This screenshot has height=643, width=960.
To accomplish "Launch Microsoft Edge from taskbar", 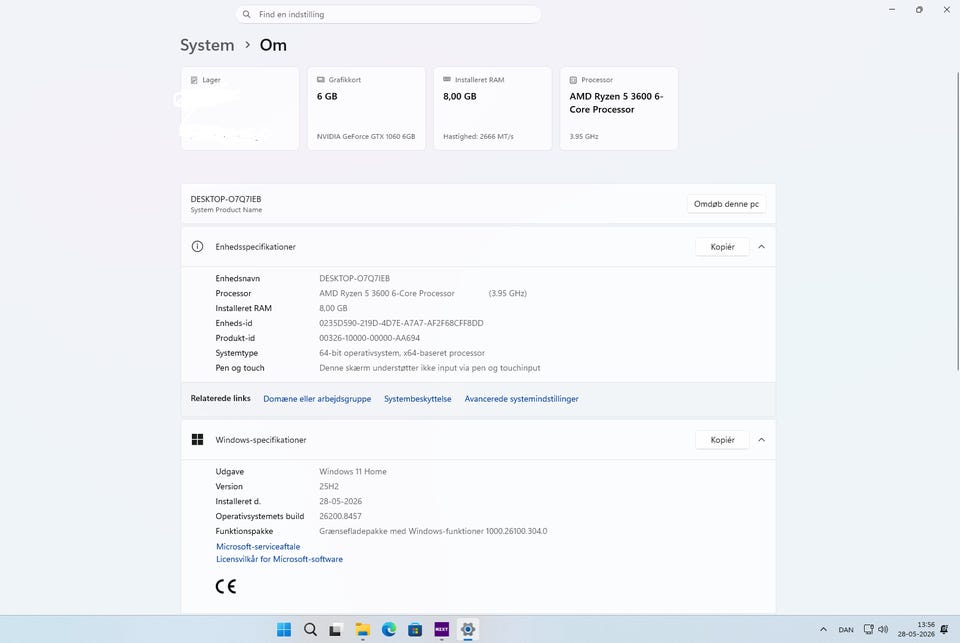I will [389, 630].
